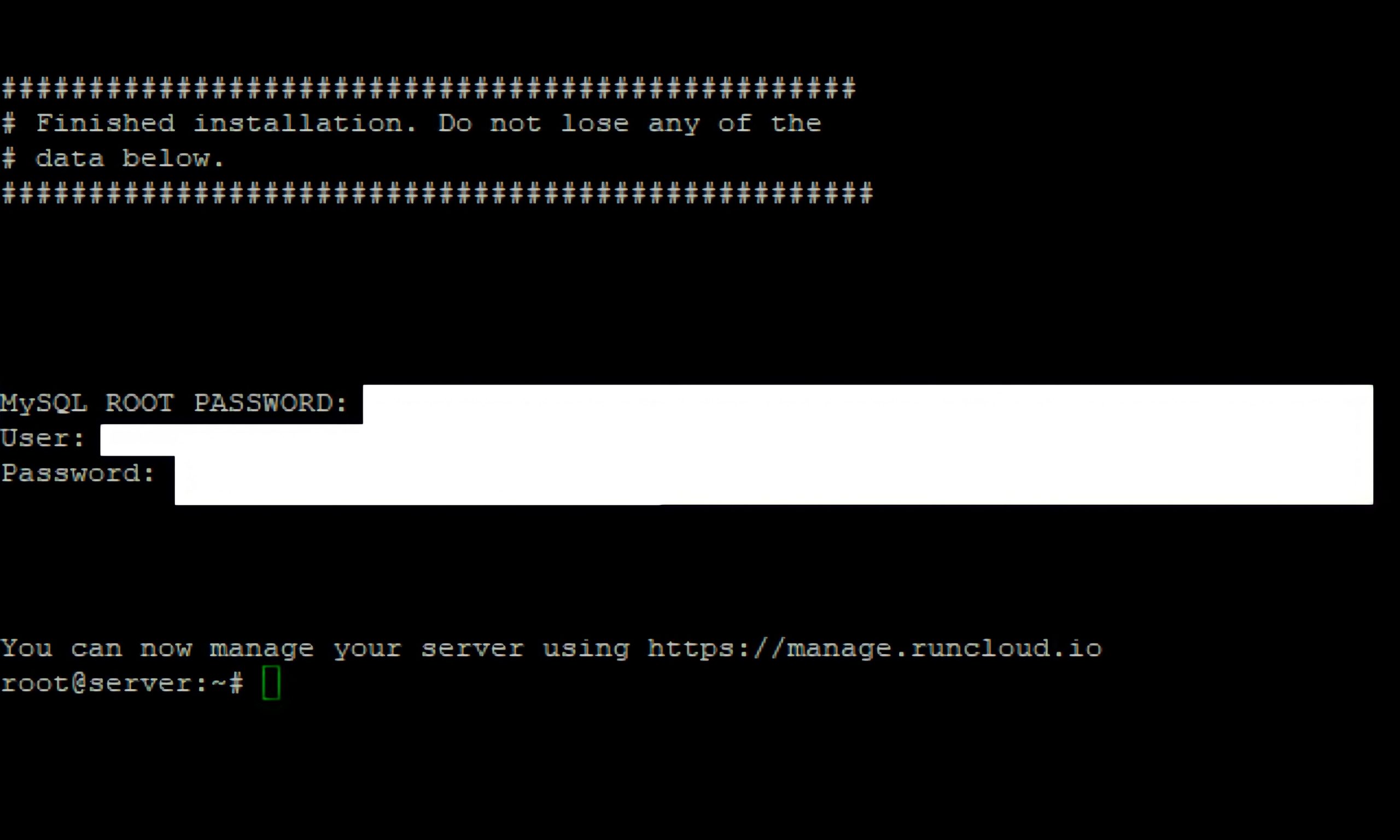Click the data below warning text
Screen dimensions: 1400x840
click(x=113, y=157)
